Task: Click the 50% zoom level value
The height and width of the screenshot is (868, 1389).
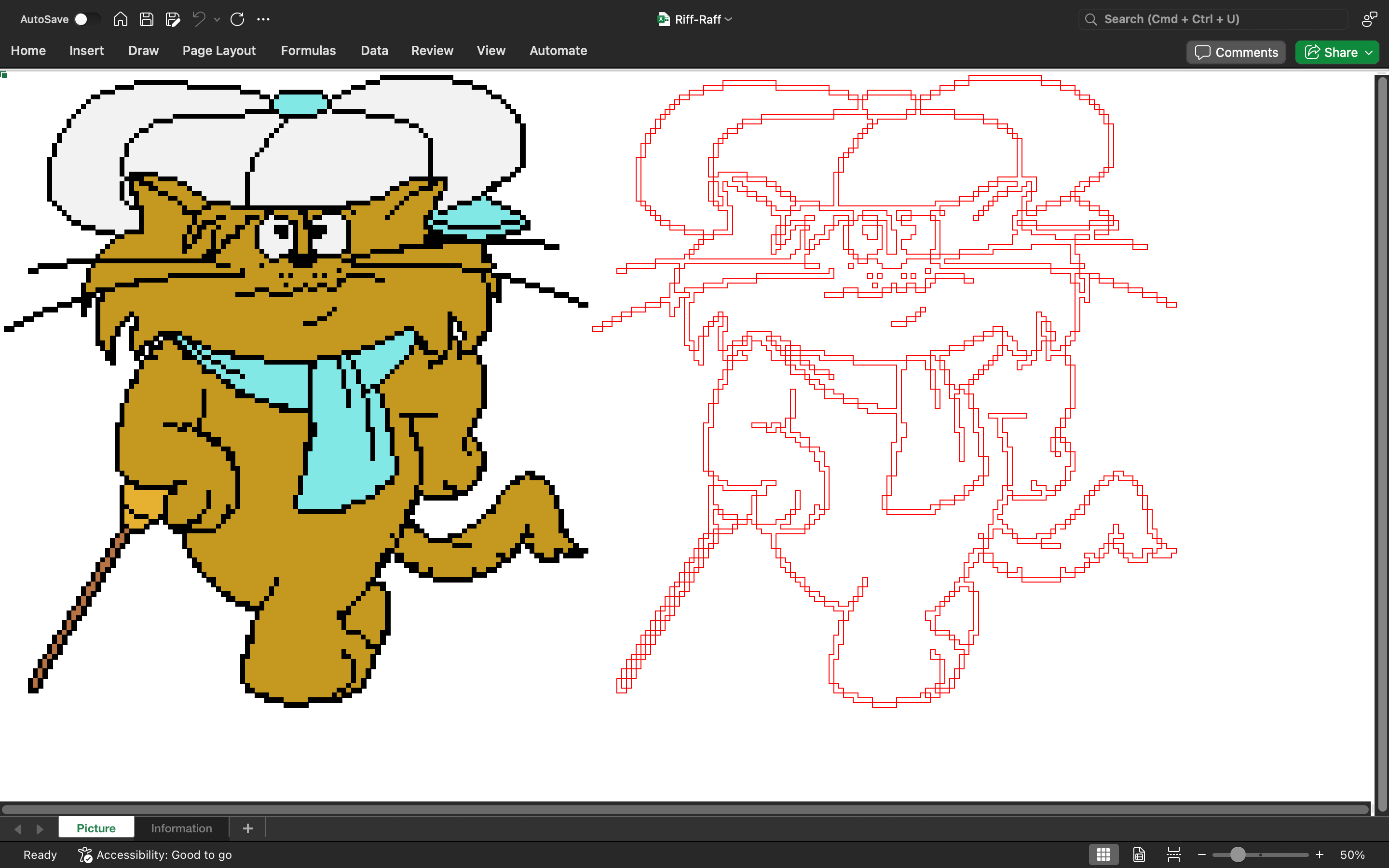Action: point(1352,855)
